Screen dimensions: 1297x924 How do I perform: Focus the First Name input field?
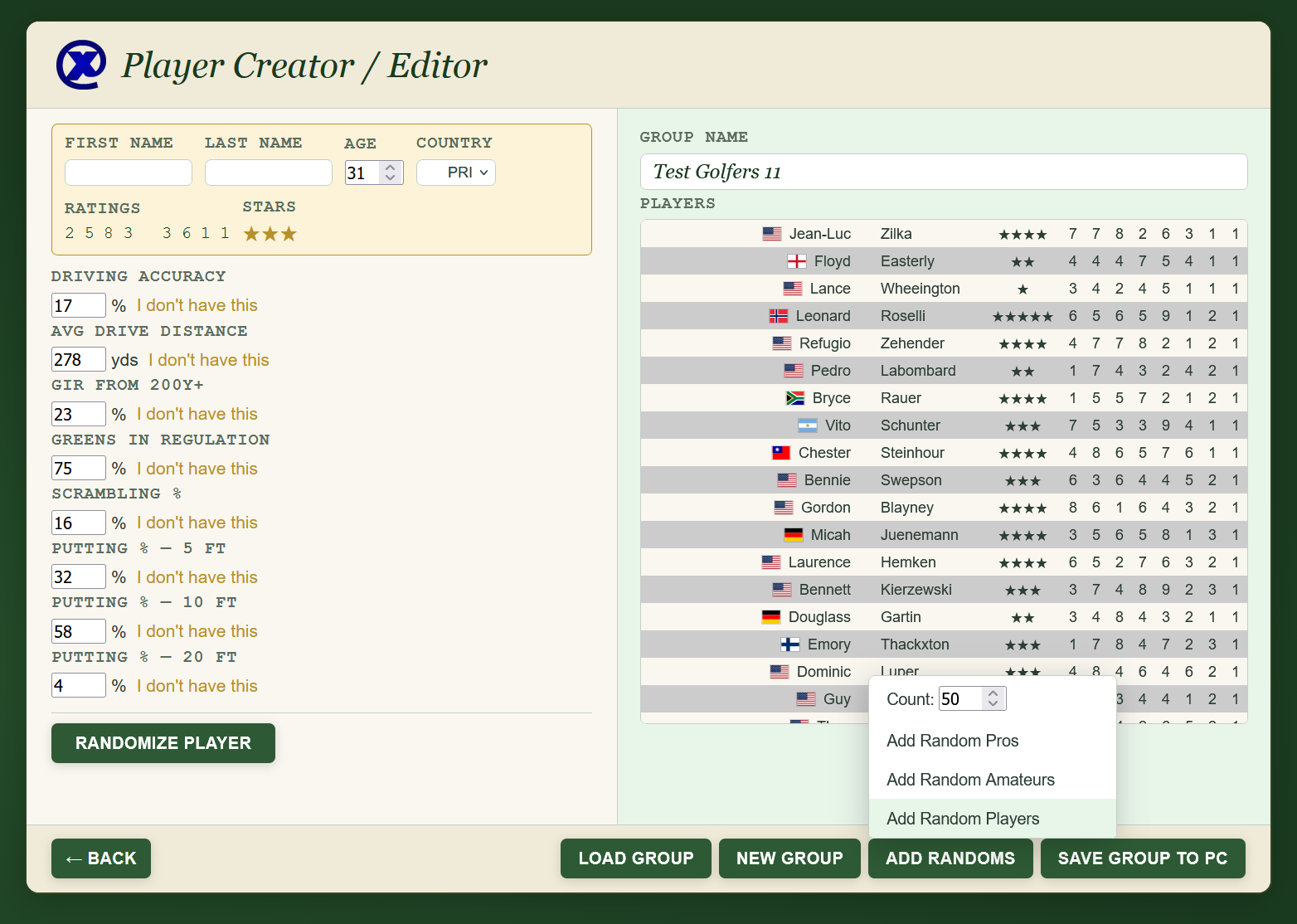click(x=129, y=173)
